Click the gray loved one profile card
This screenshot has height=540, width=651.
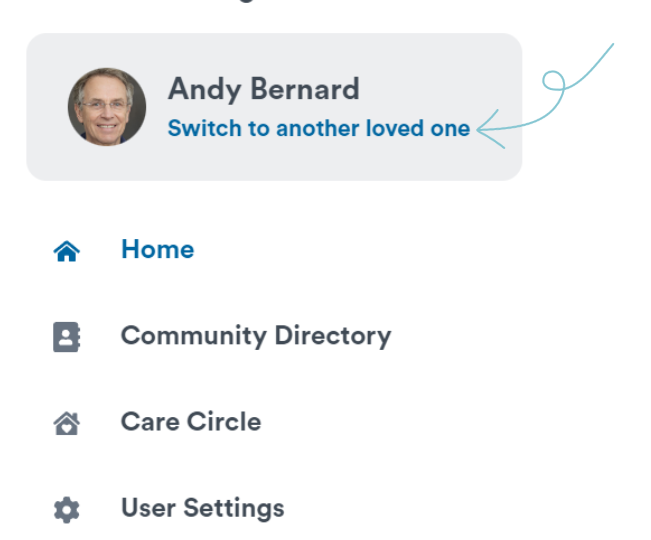point(274,107)
